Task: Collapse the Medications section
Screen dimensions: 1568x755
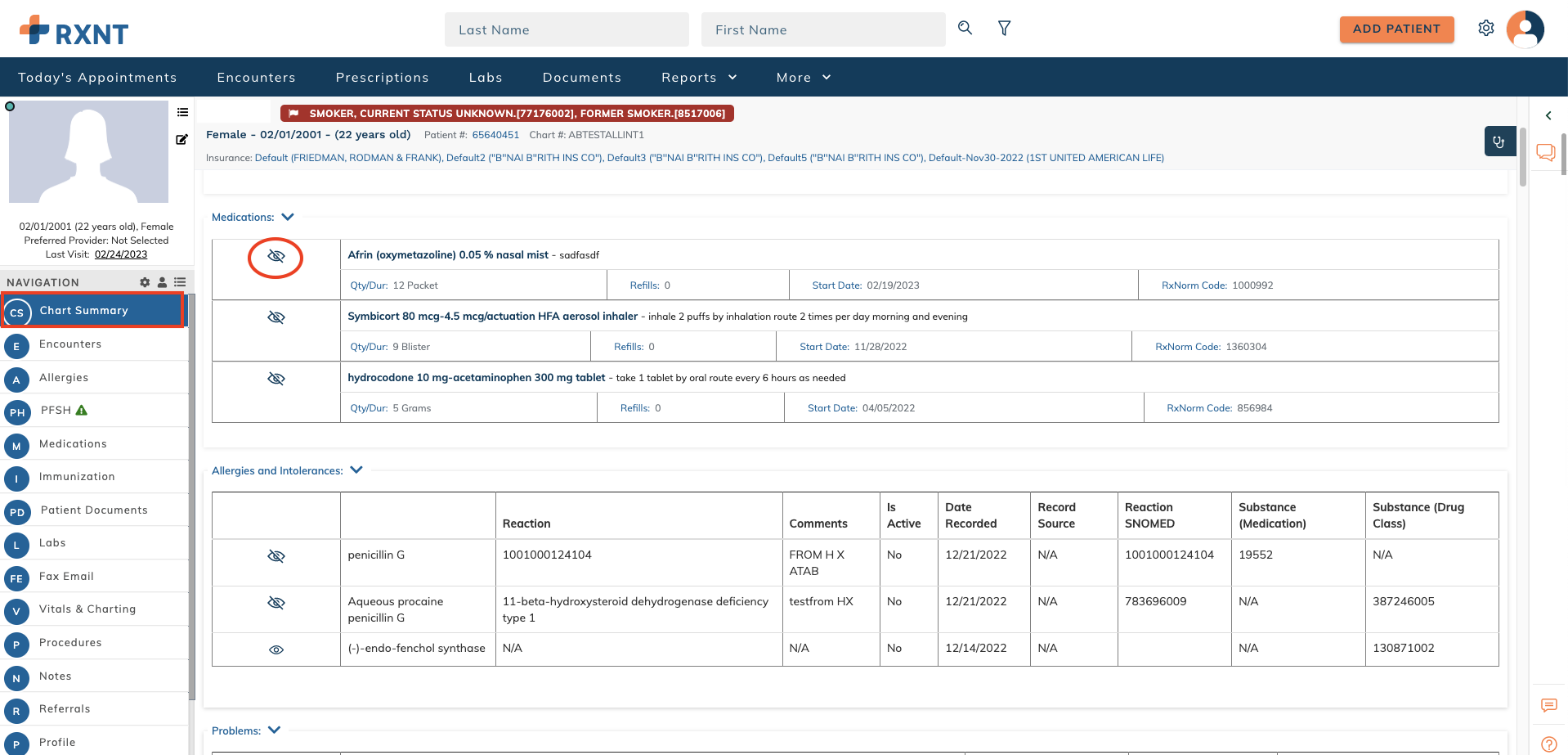Action: 288,217
